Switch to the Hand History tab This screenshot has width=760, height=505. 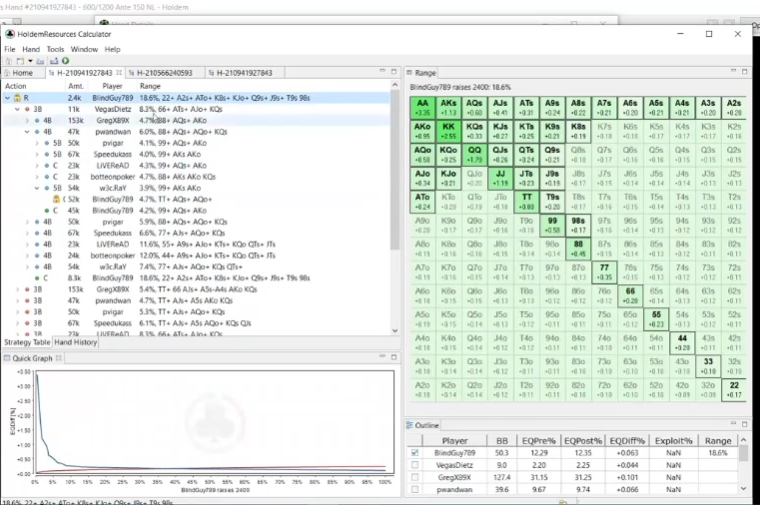point(76,342)
